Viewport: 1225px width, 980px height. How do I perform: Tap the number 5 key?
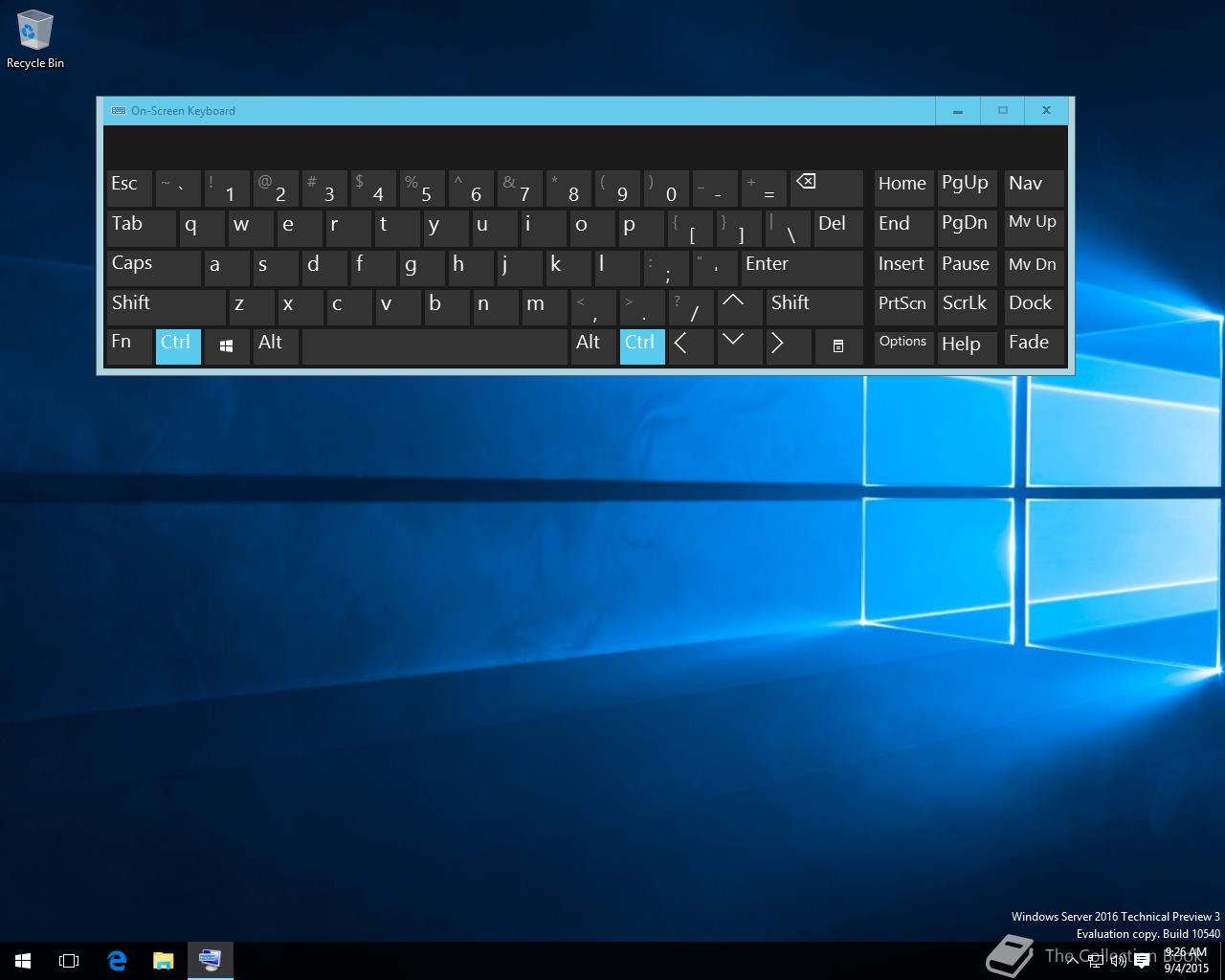tap(422, 189)
